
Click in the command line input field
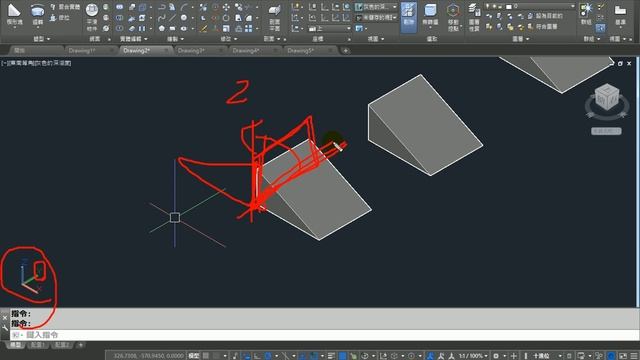pyautogui.click(x=324, y=335)
